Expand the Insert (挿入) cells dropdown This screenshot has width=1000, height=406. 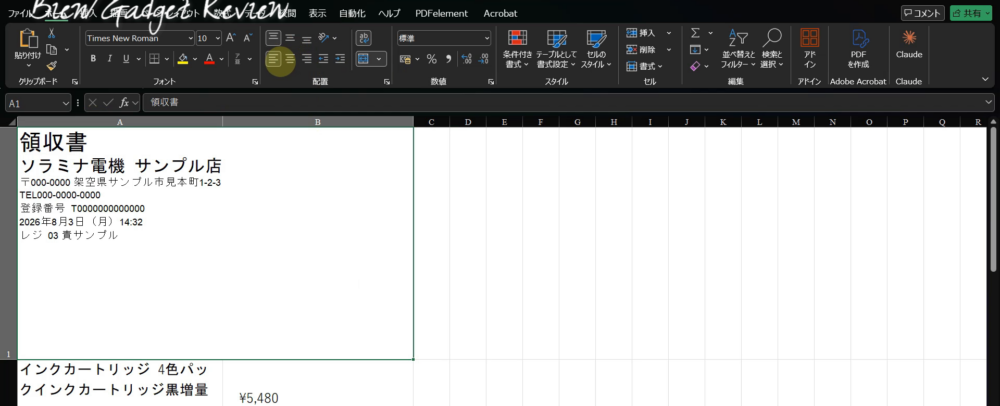tap(669, 33)
